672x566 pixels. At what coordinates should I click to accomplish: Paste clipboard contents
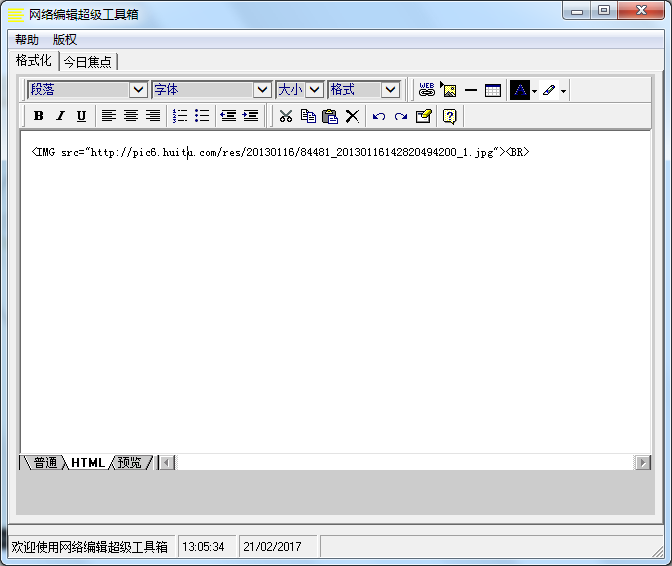coord(330,116)
